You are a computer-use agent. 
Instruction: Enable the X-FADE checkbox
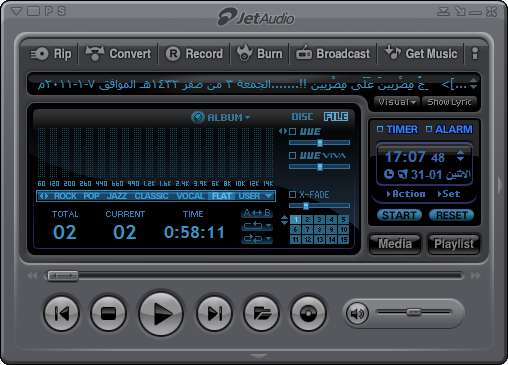pos(292,194)
